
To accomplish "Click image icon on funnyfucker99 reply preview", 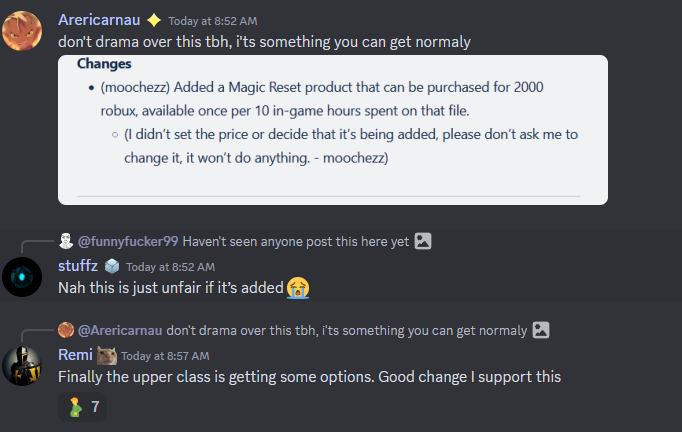I will [423, 241].
